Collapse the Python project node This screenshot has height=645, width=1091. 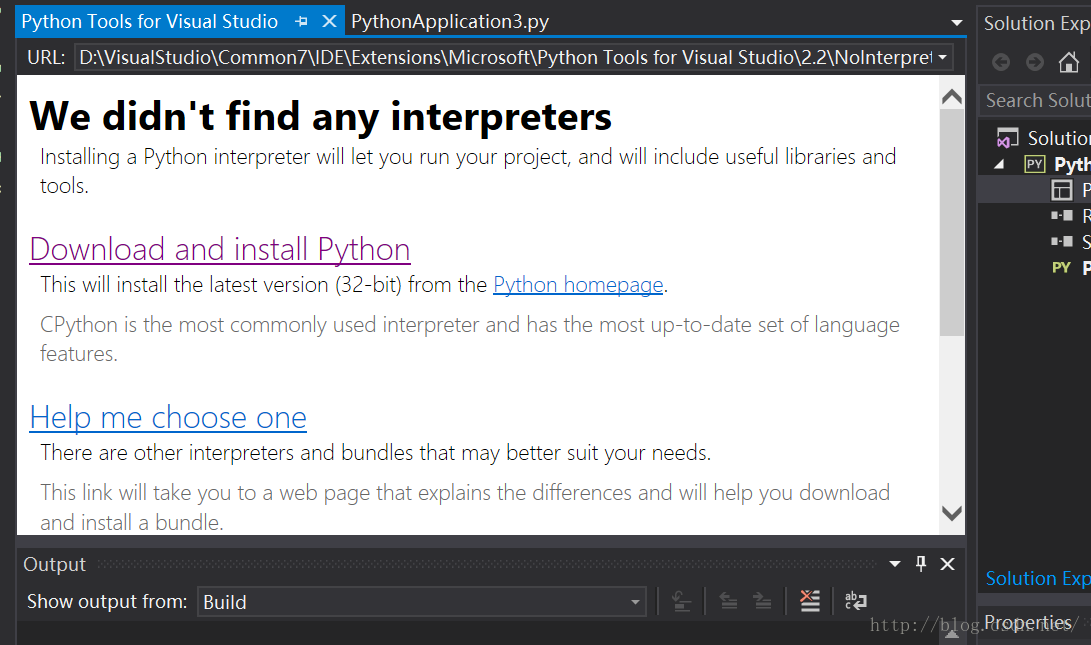click(999, 164)
